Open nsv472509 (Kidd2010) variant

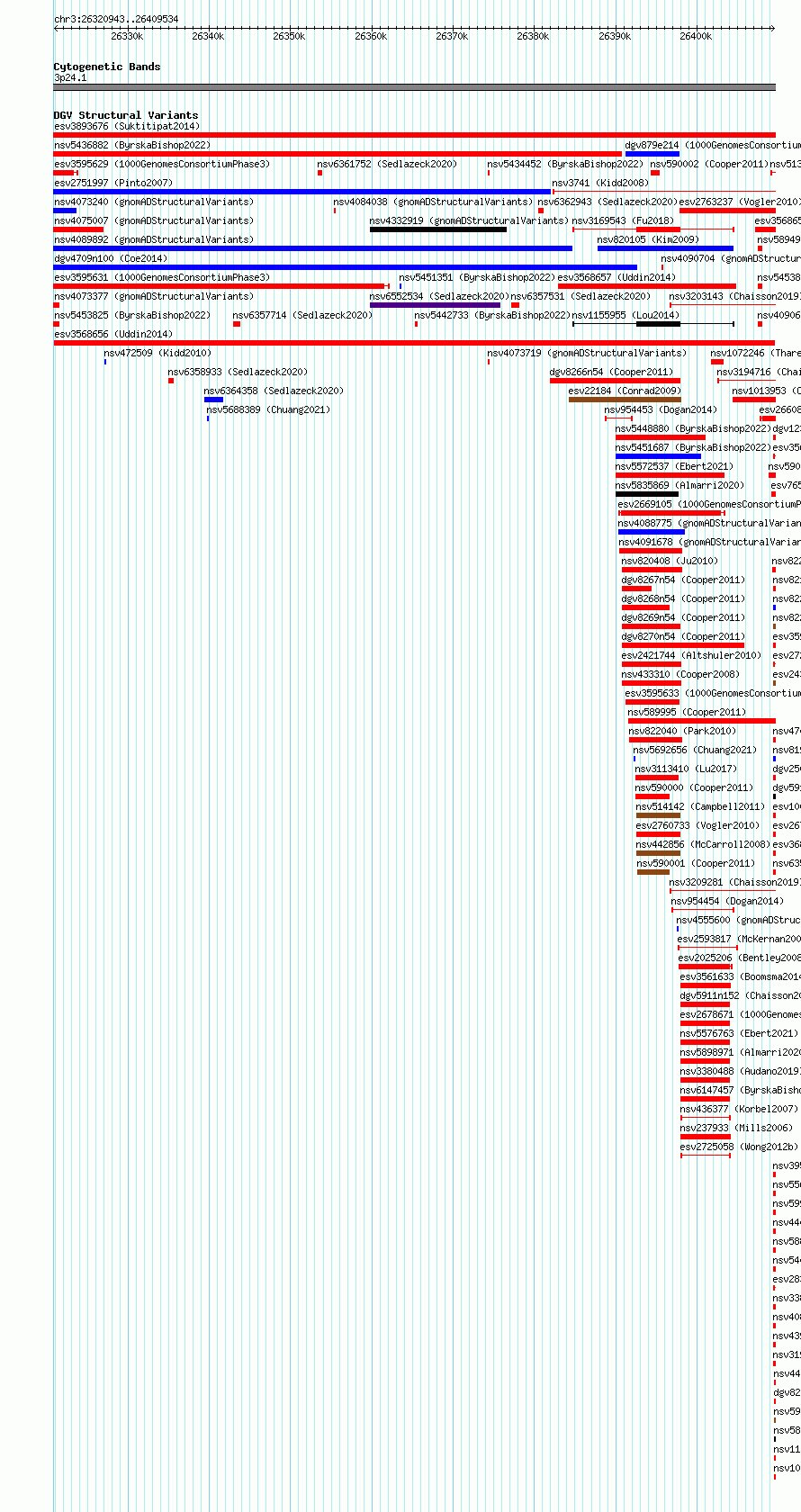pos(157,354)
